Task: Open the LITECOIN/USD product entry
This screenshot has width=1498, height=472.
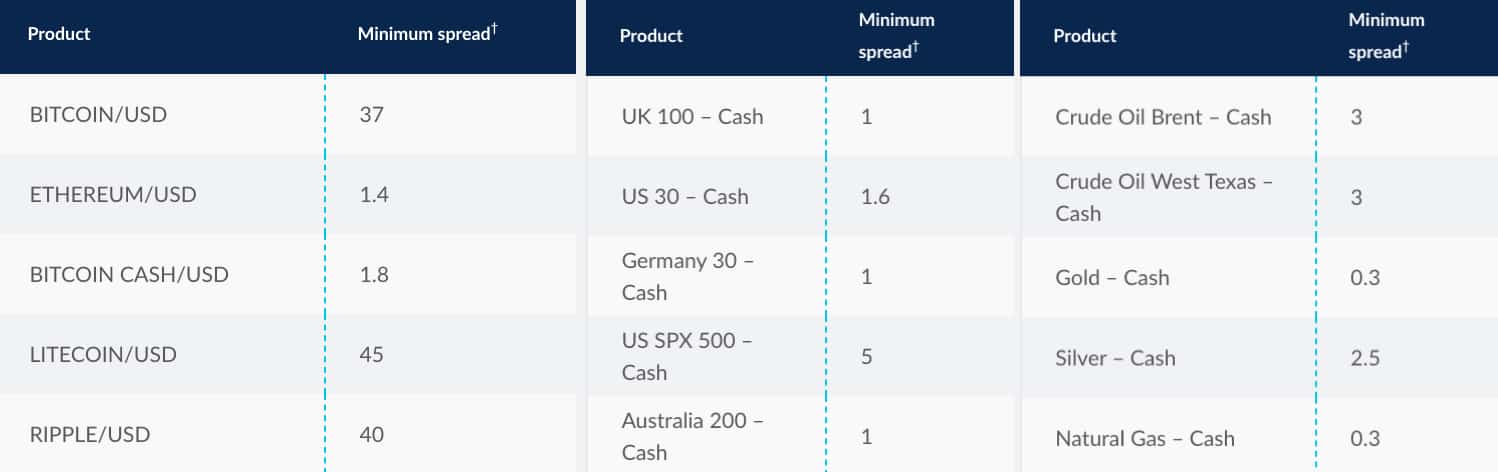Action: (103, 354)
